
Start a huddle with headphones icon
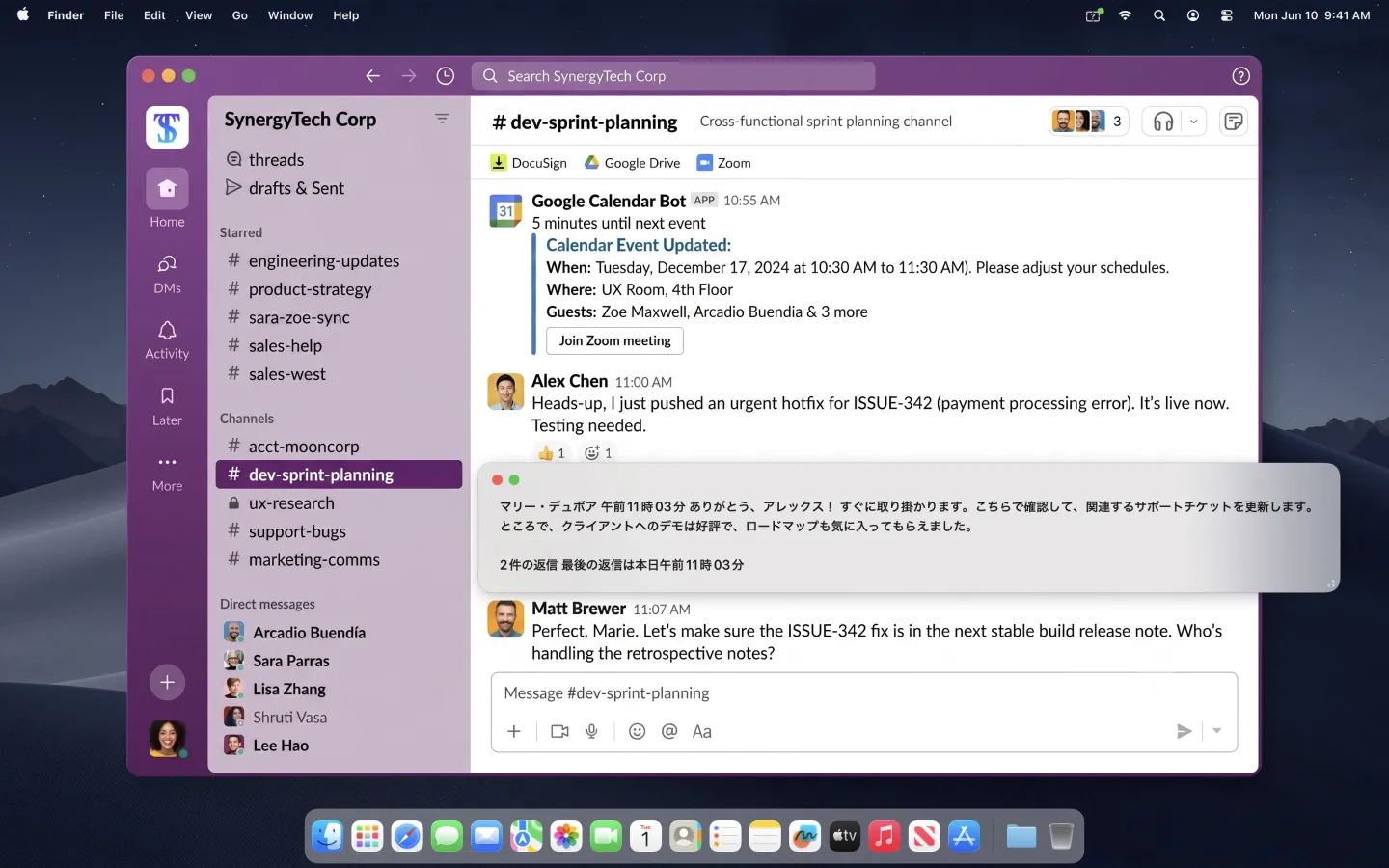coord(1163,122)
